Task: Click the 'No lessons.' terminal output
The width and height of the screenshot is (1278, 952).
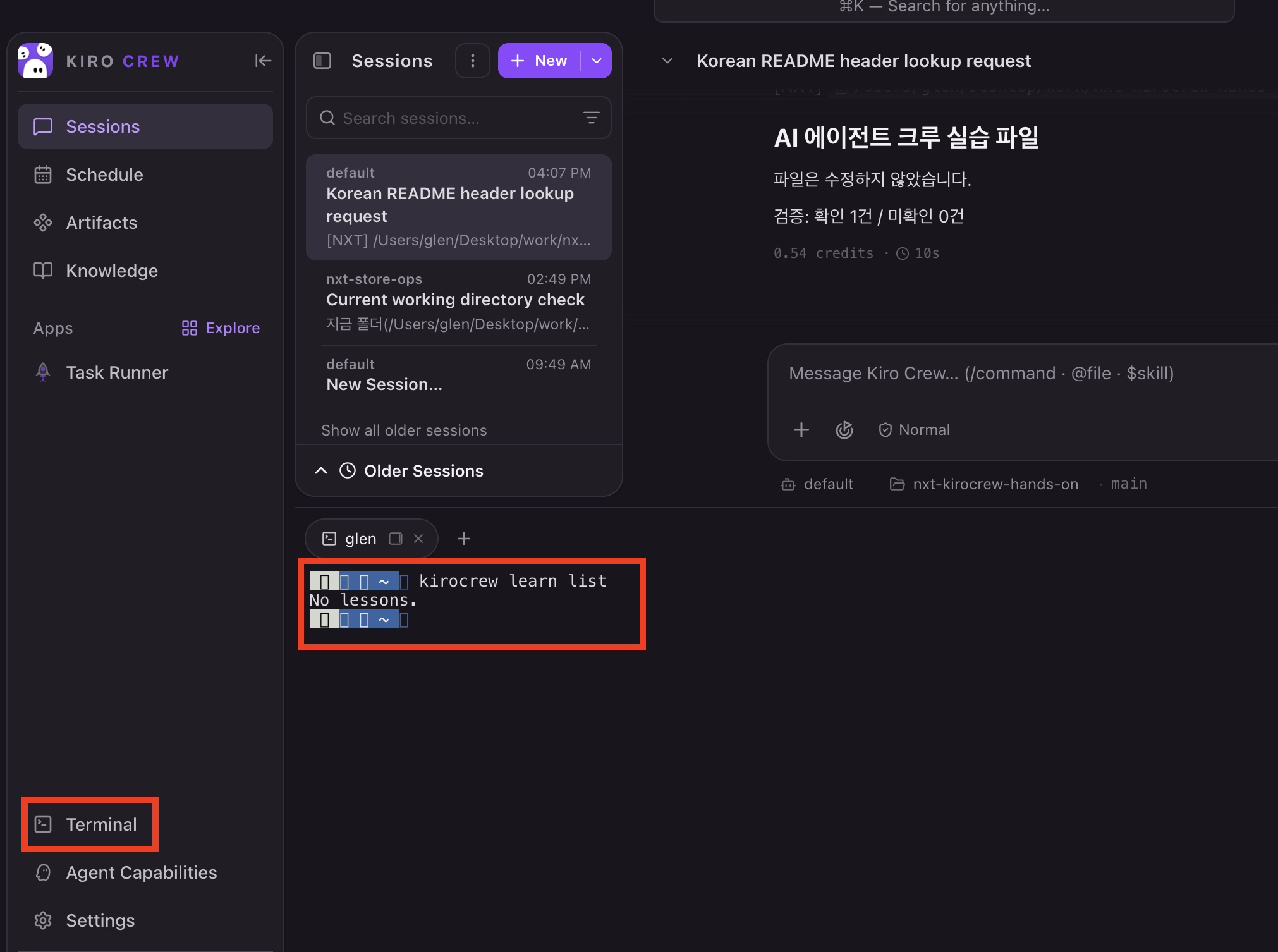Action: (363, 600)
